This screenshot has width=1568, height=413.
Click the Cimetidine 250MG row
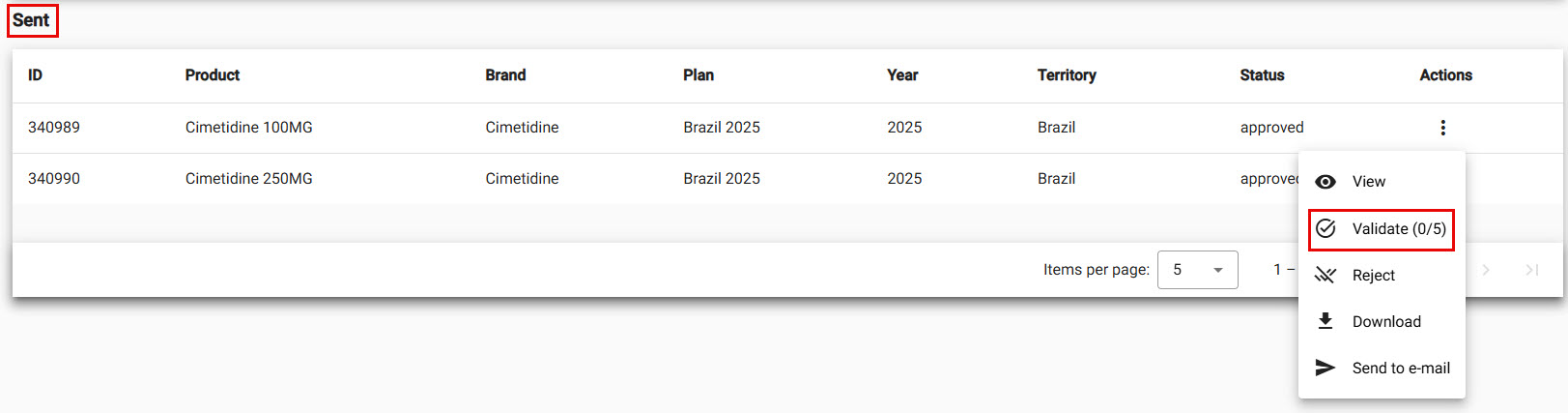point(248,179)
